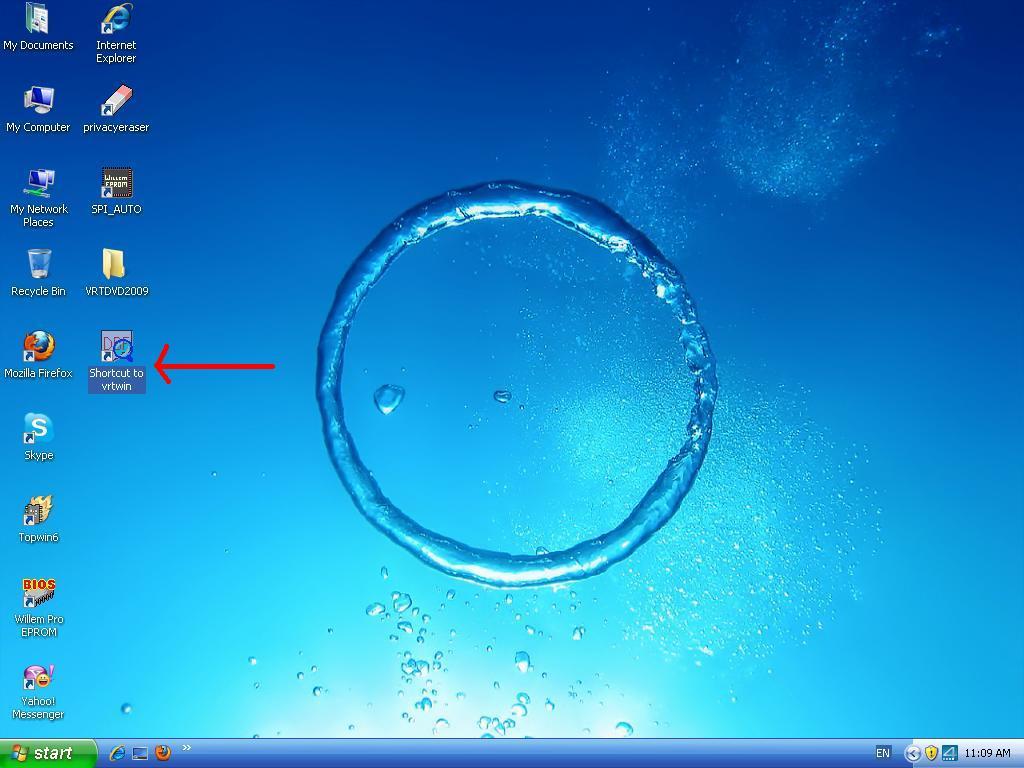
Task: Select the Recycle Bin
Action: coord(38,265)
